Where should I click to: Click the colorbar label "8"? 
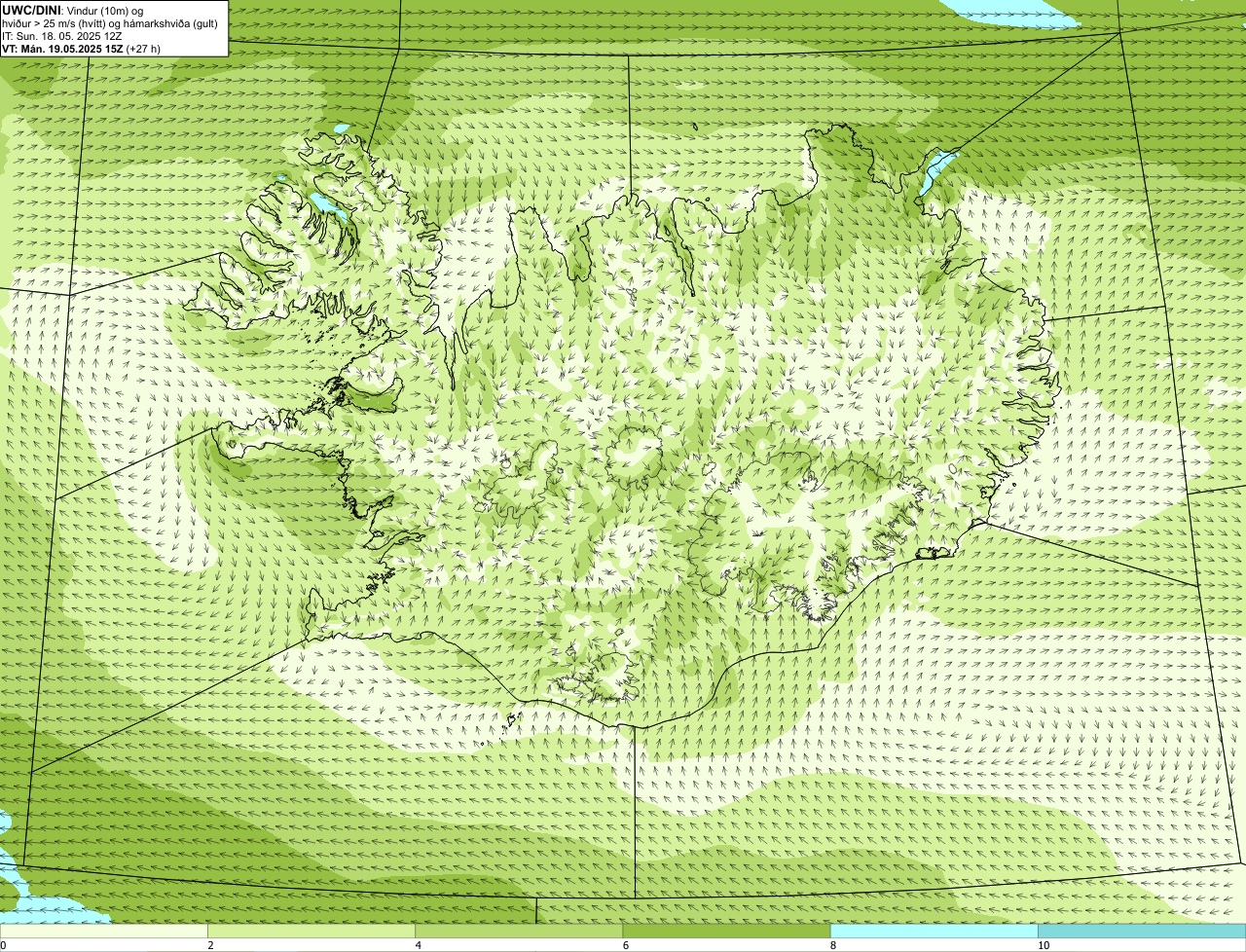coord(832,945)
